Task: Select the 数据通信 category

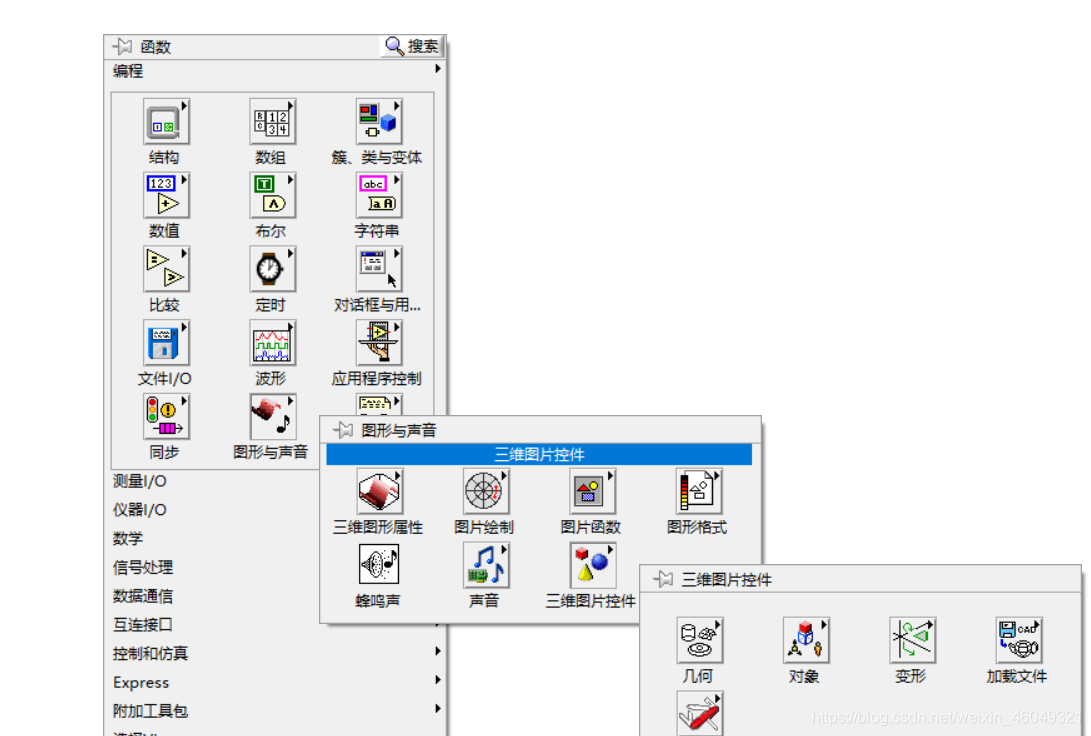Action: click(x=143, y=596)
